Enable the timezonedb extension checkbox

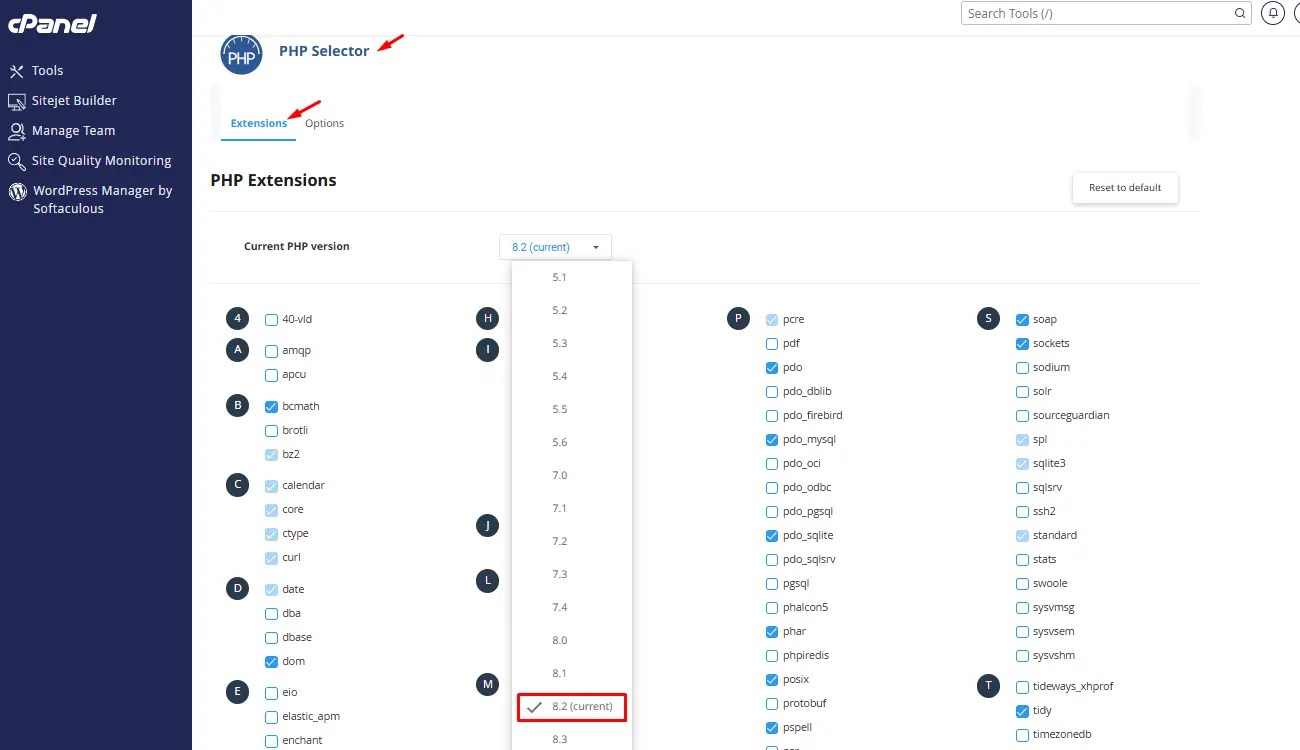point(1022,736)
